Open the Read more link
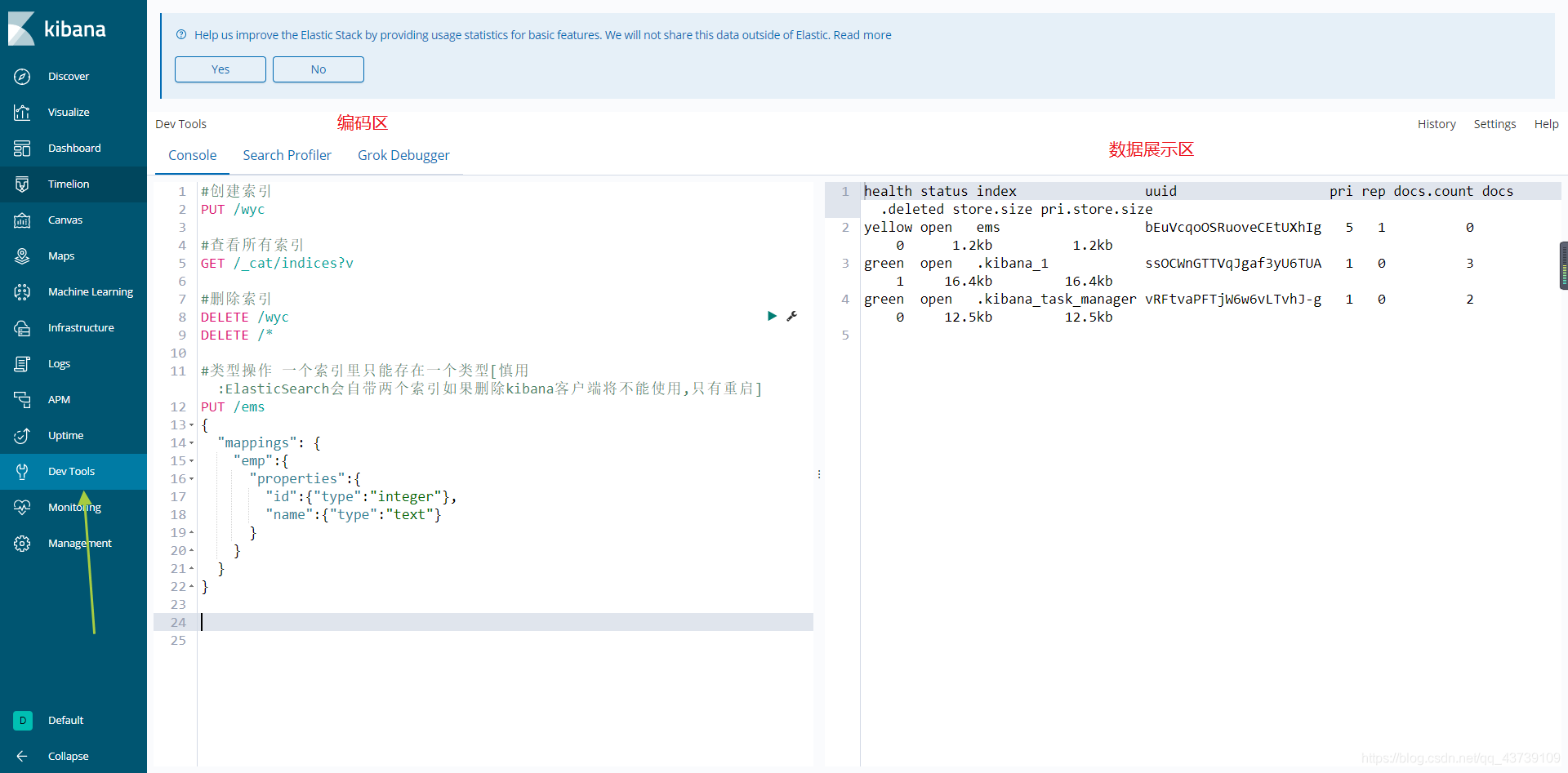The height and width of the screenshot is (773, 1568). [x=862, y=35]
